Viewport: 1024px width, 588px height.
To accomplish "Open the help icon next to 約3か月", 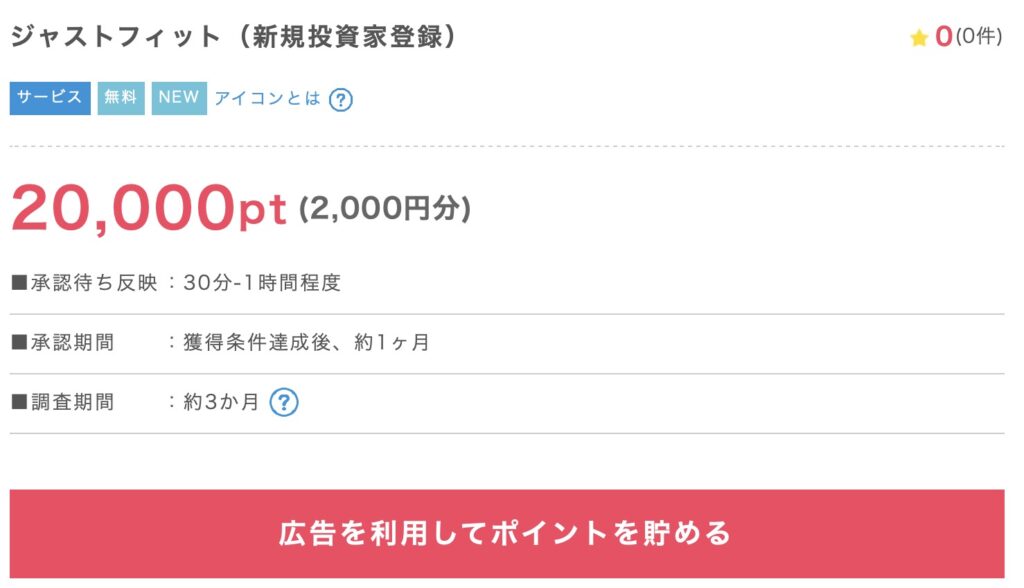I will point(284,402).
